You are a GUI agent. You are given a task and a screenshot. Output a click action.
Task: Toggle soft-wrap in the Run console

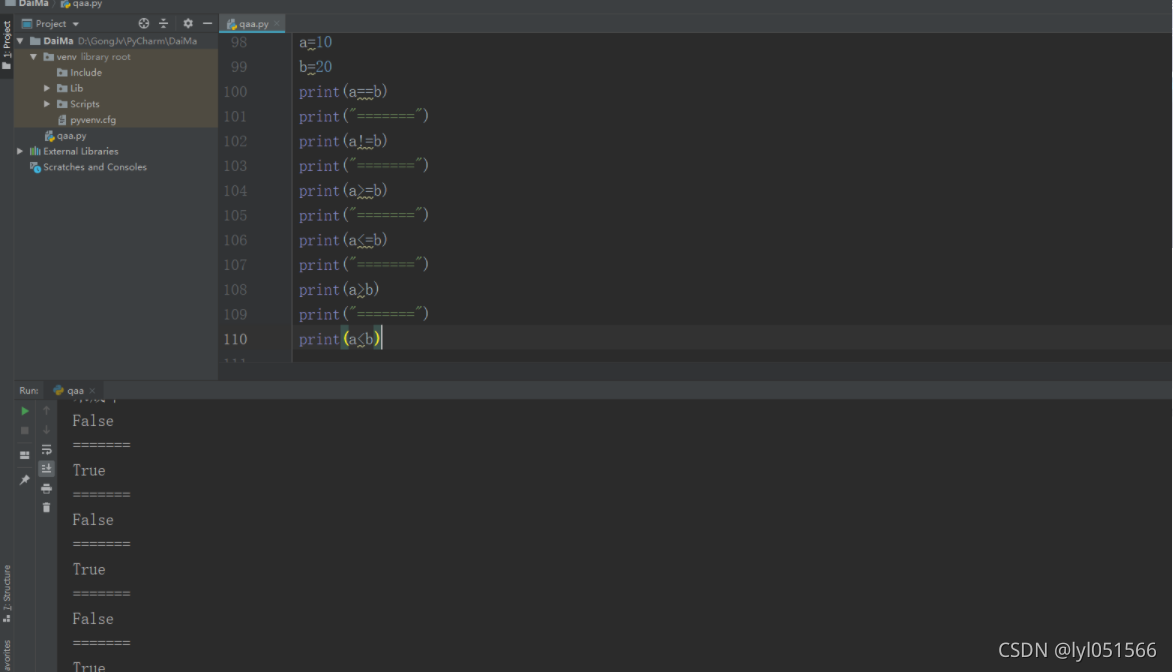[46, 450]
